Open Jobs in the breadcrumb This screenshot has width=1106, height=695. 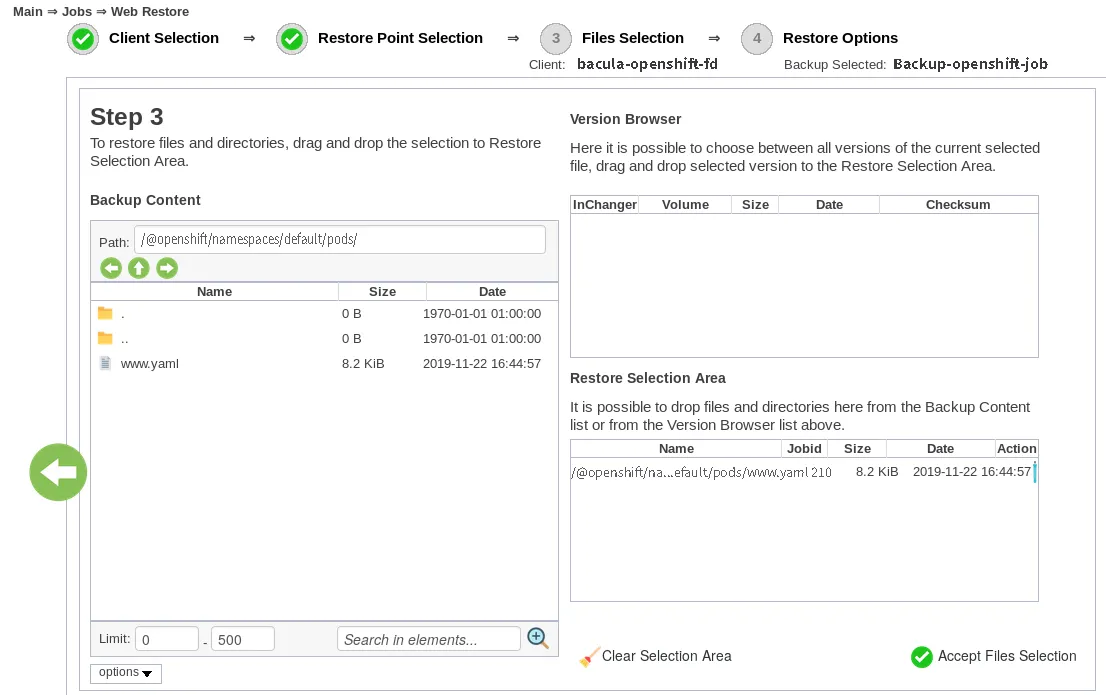click(x=76, y=12)
